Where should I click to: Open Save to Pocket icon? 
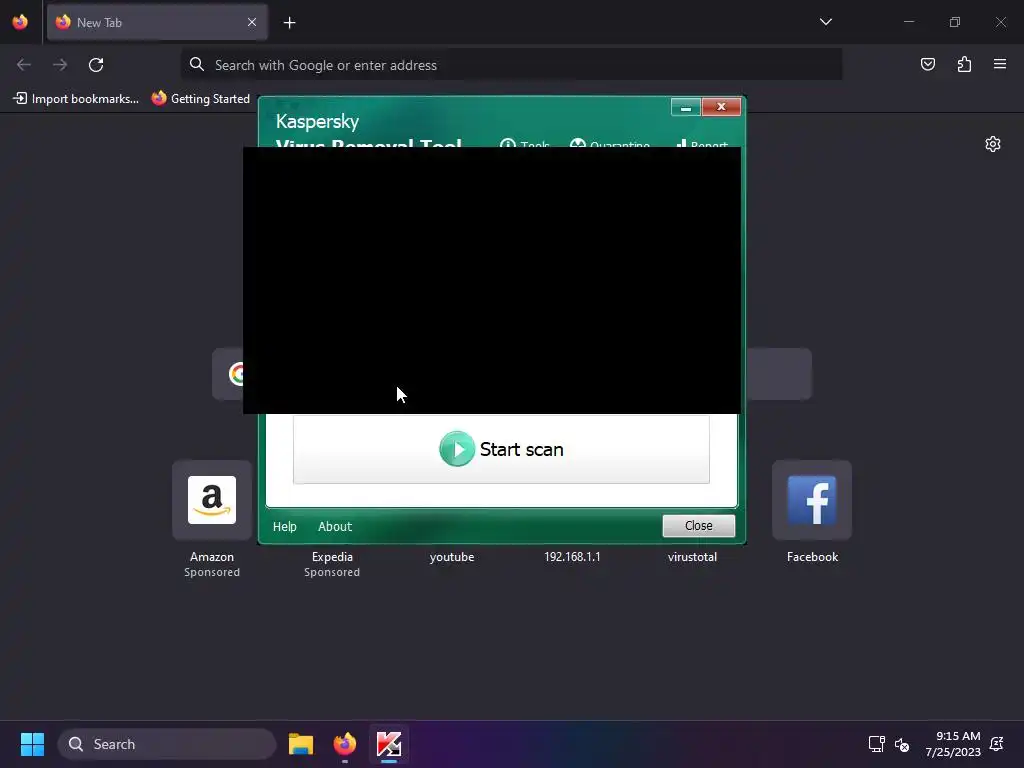click(927, 64)
